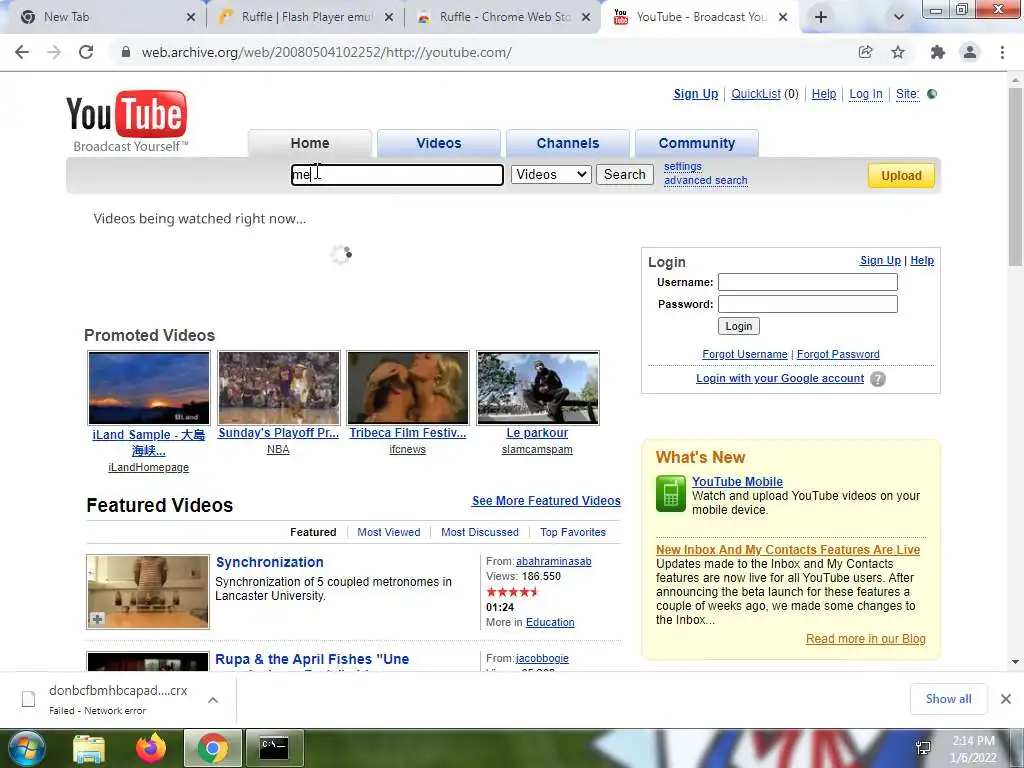The height and width of the screenshot is (768, 1024).
Task: Click the top Sign Up link
Action: tap(696, 94)
